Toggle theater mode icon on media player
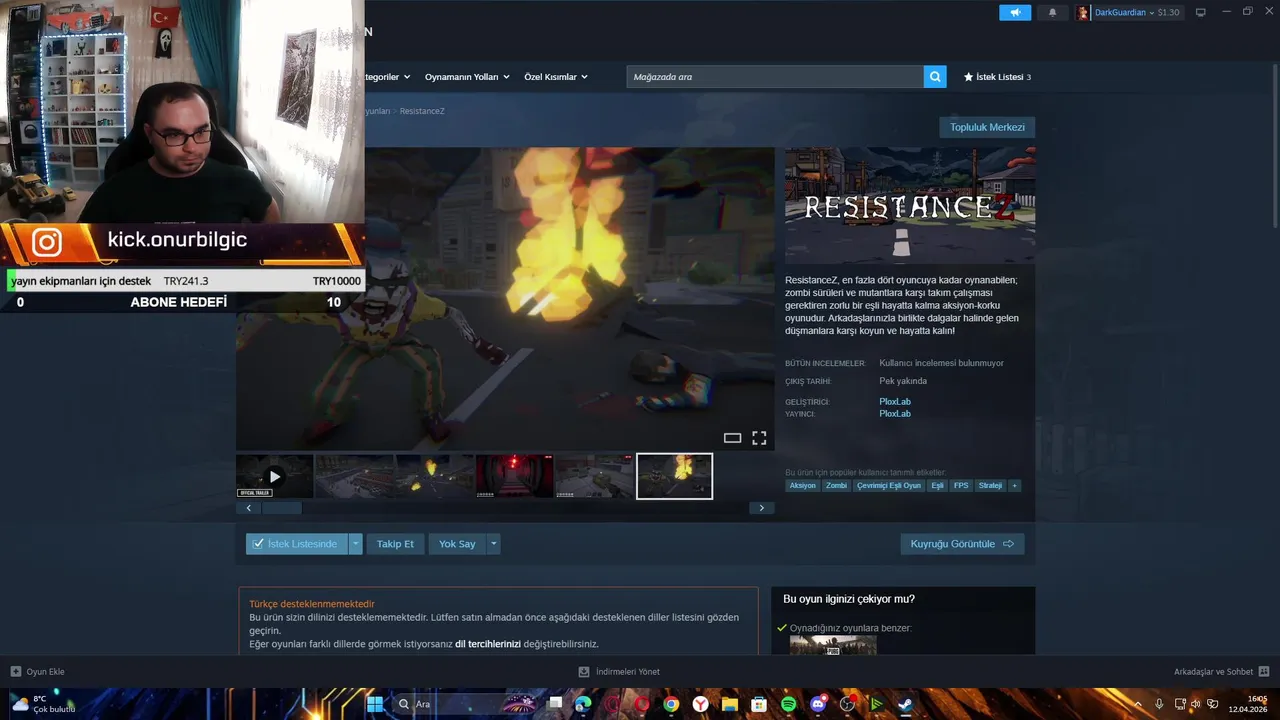The width and height of the screenshot is (1280, 720). click(732, 438)
